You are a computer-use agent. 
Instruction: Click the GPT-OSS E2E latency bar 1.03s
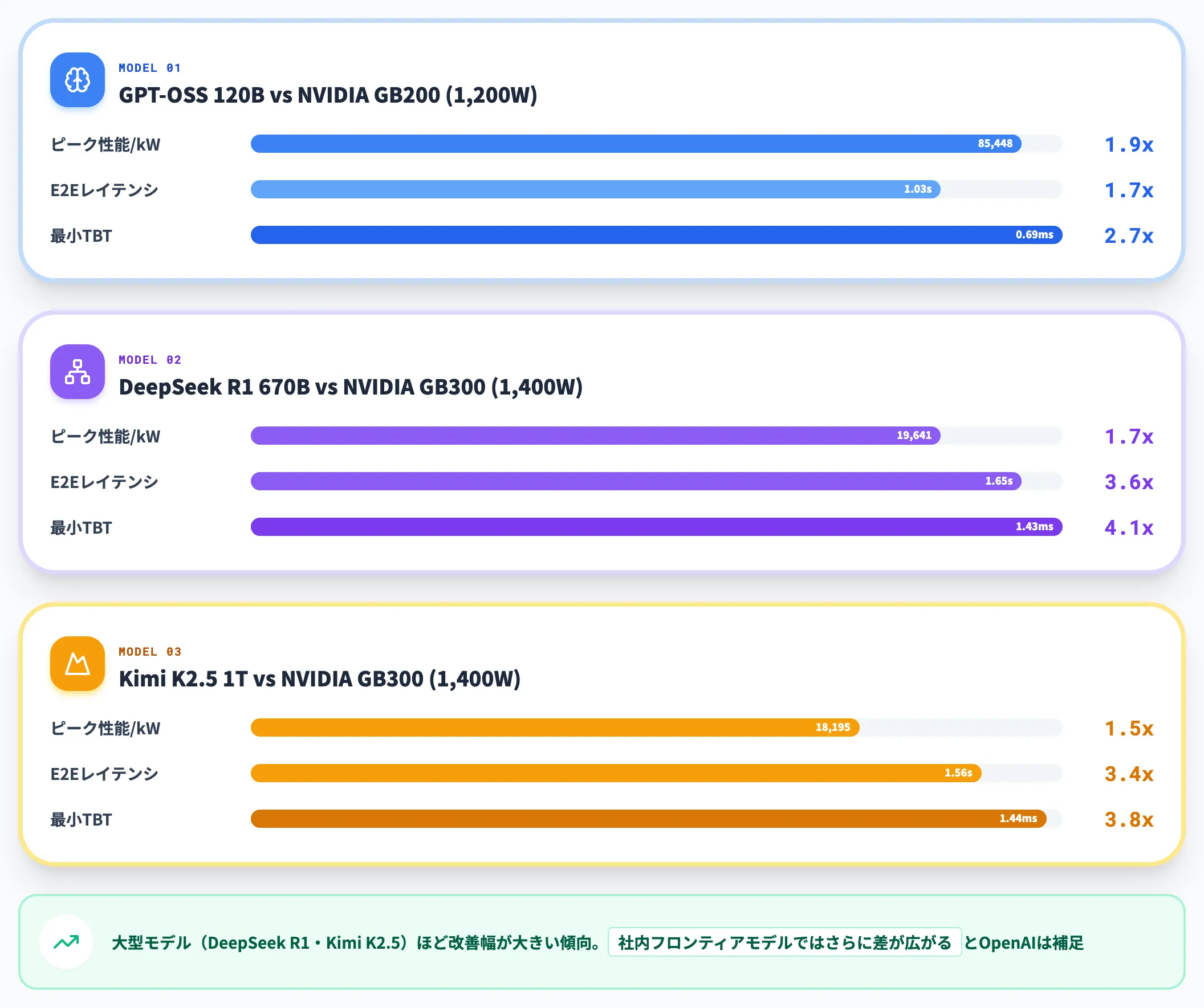click(x=595, y=189)
